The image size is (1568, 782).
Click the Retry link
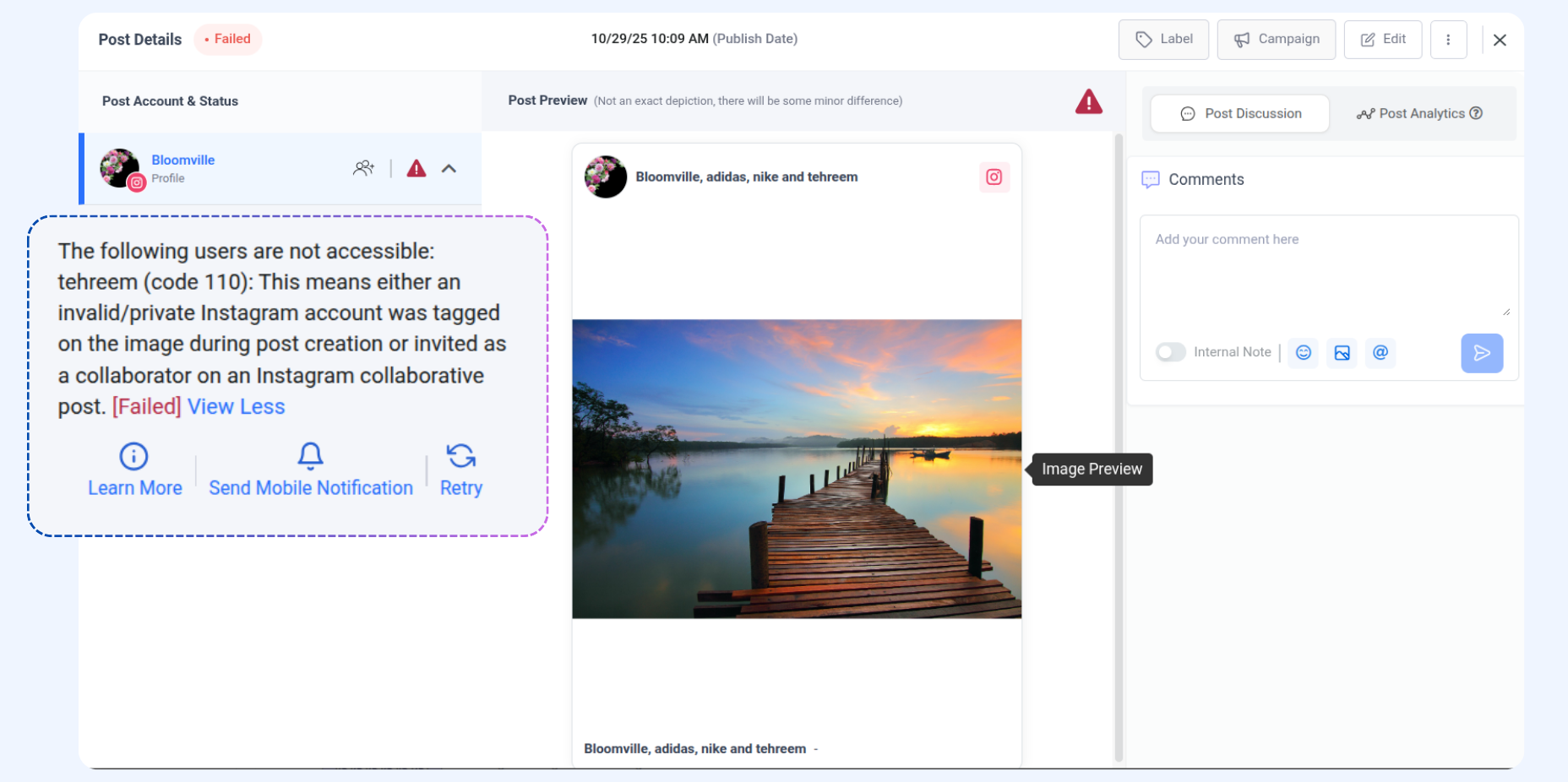click(x=461, y=488)
